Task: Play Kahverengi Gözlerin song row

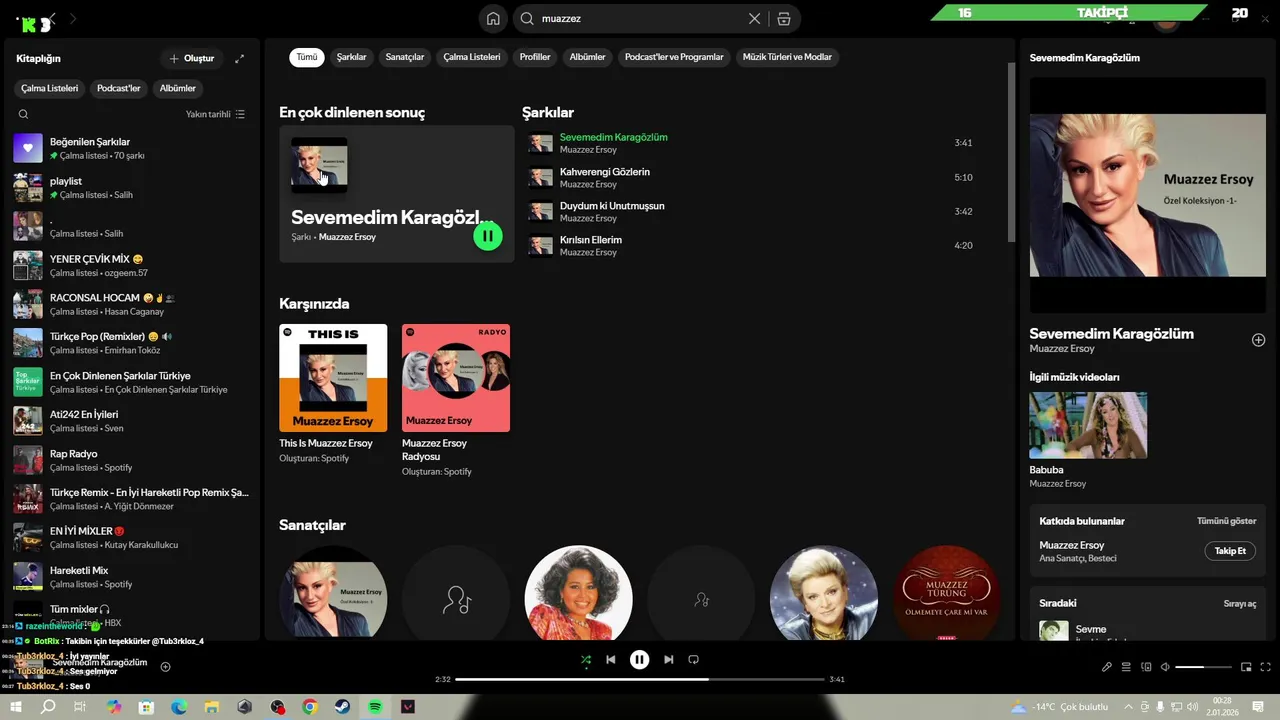Action: tap(750, 178)
